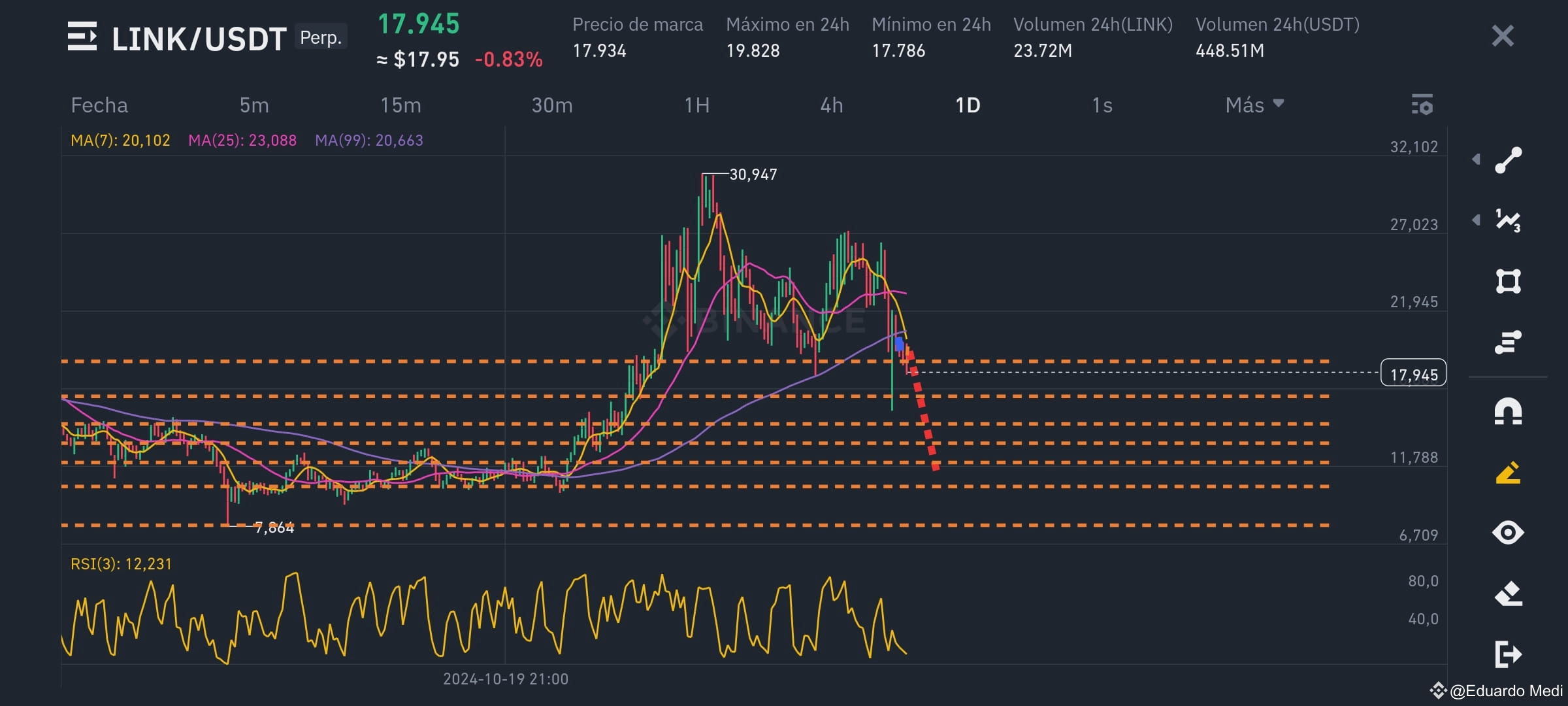
Task: Select the horizontal levels drawing tool
Action: point(1508,342)
